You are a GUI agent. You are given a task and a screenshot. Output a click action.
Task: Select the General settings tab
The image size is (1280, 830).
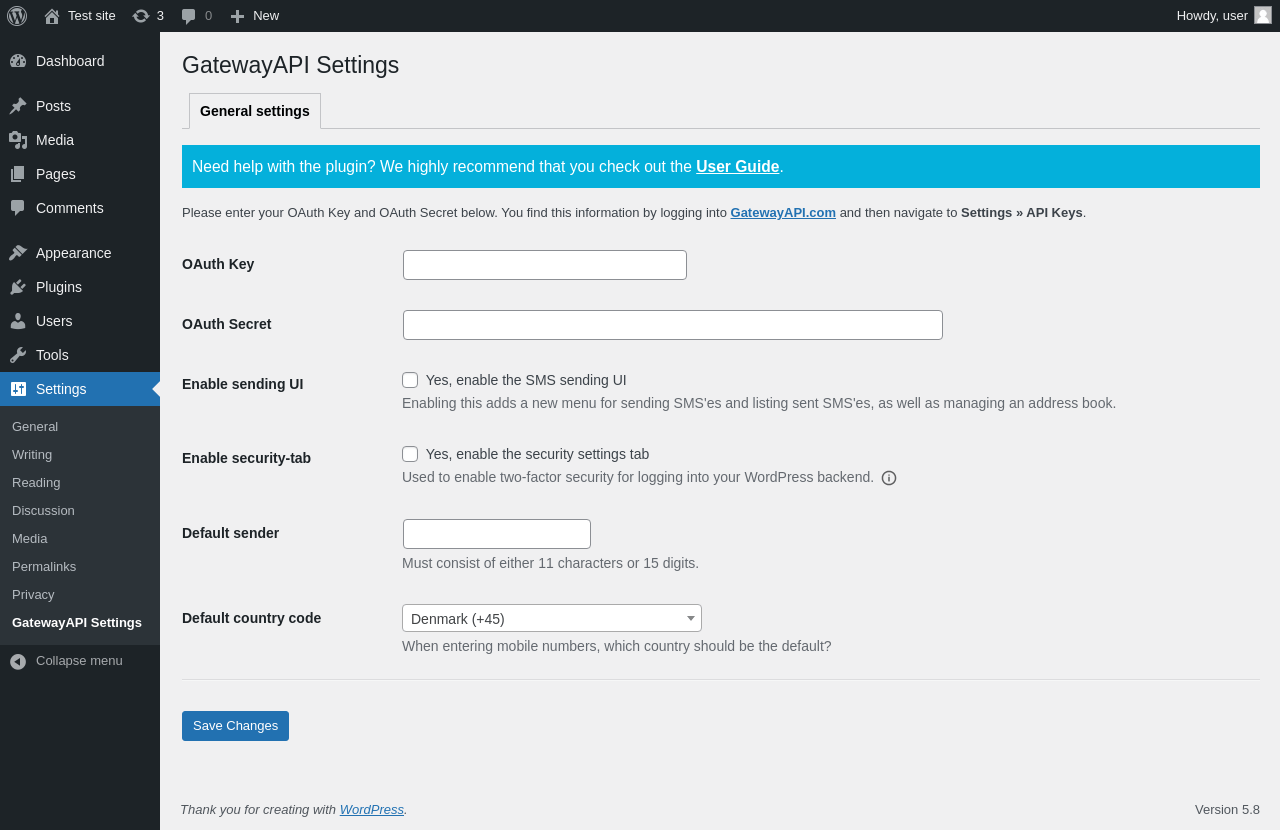pyautogui.click(x=255, y=111)
